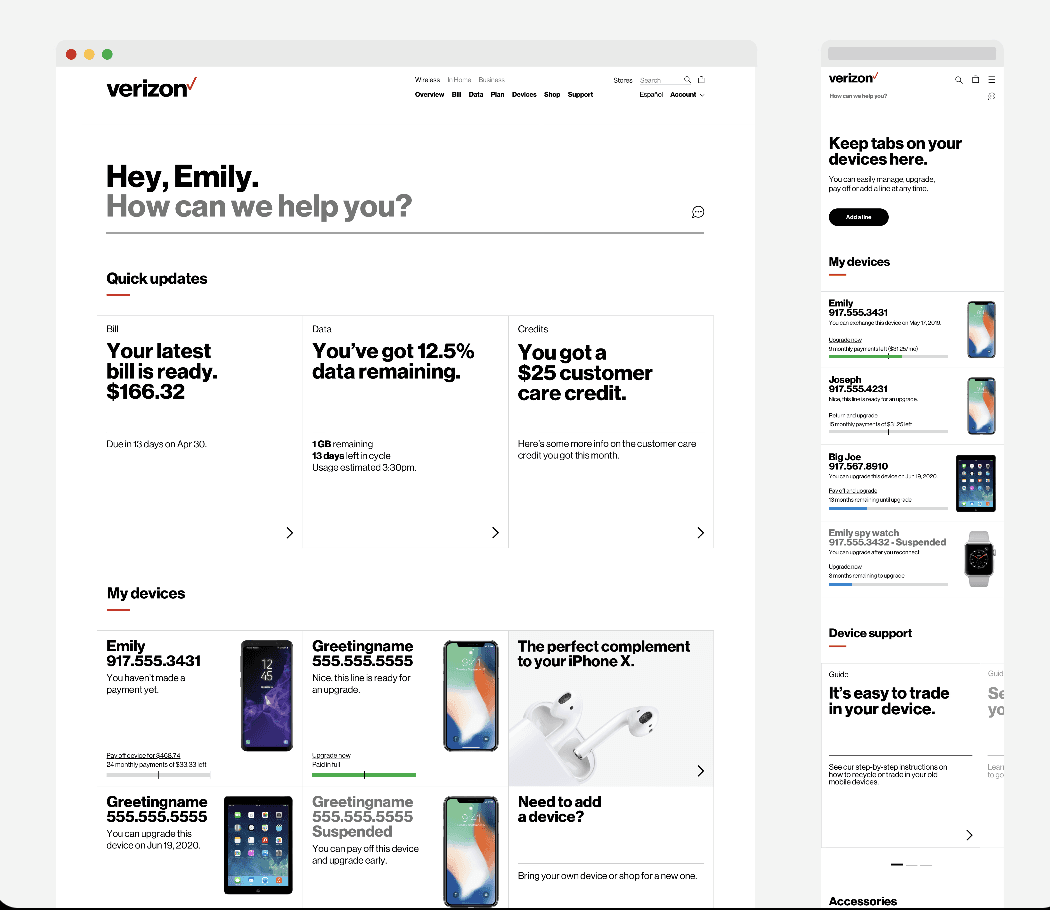Viewport: 1050px width, 910px height.
Task: Click the search magnifier icon in desktop header
Action: (687, 80)
